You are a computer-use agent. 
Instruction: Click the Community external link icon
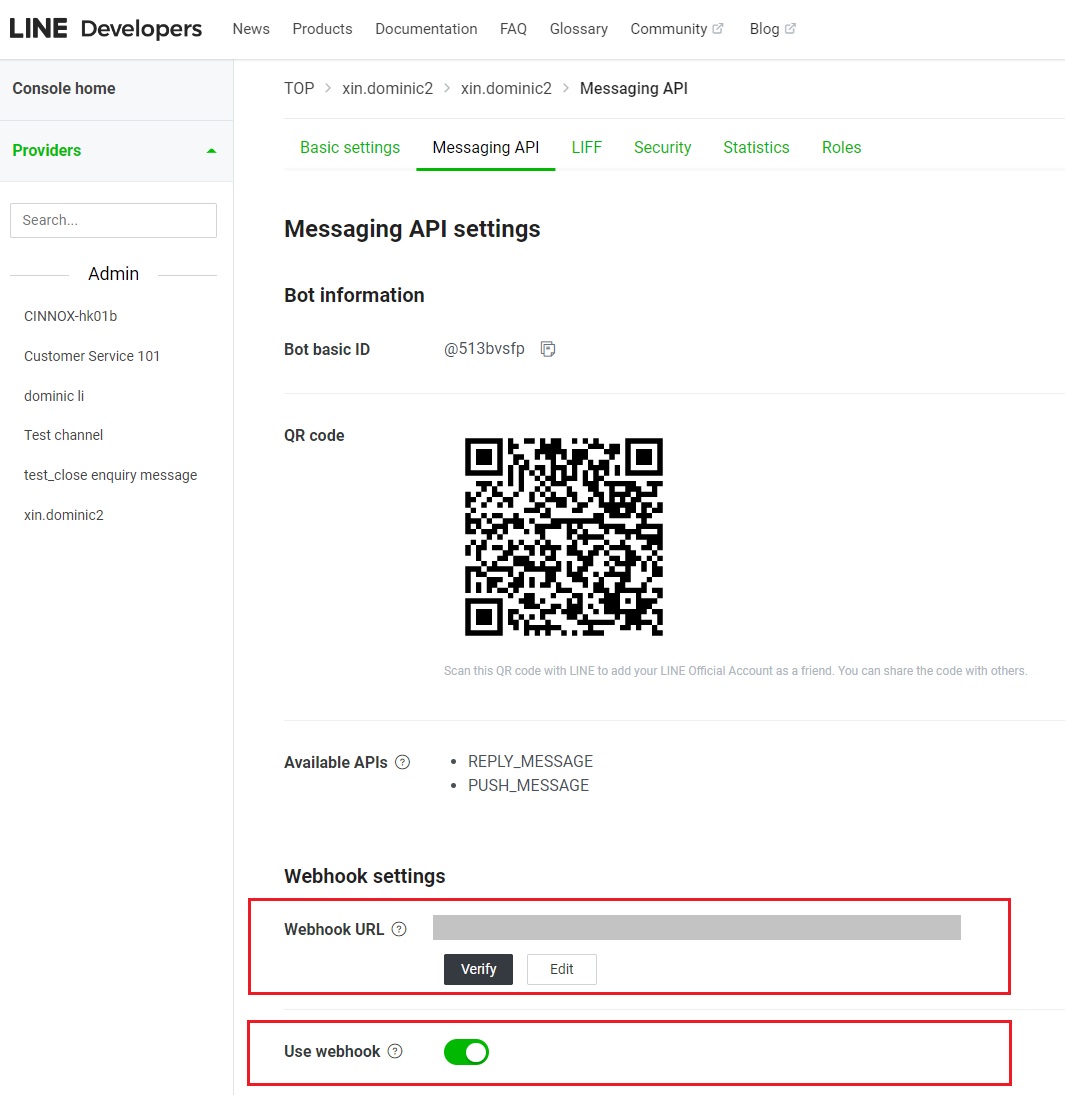(x=718, y=29)
